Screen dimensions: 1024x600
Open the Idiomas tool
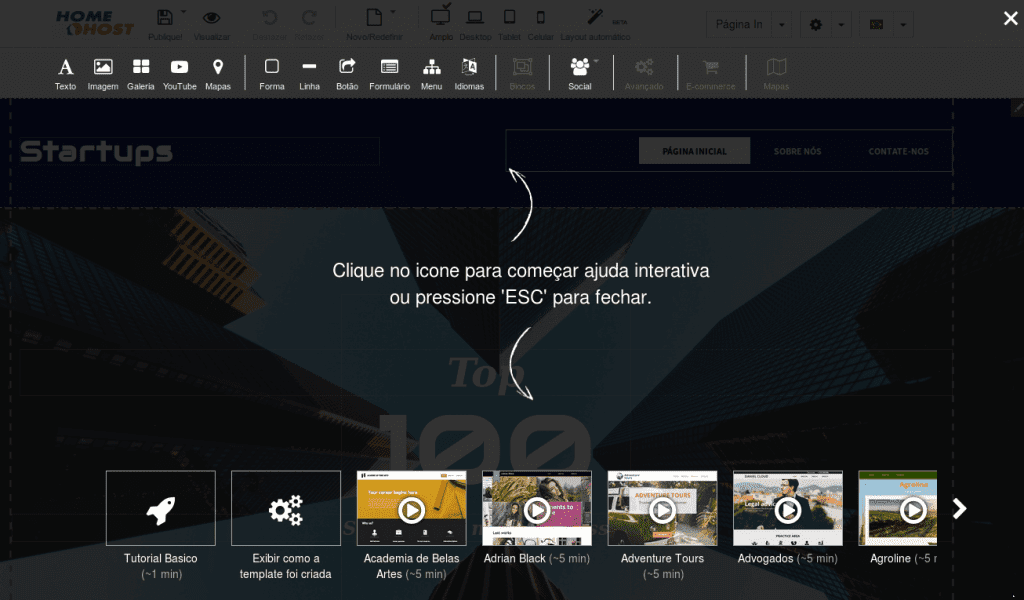click(470, 74)
